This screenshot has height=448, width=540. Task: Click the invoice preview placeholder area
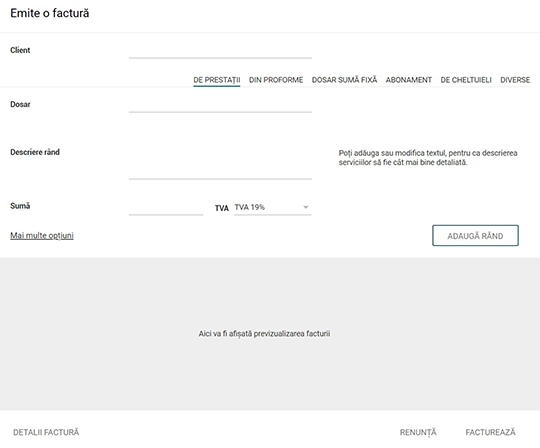[270, 334]
